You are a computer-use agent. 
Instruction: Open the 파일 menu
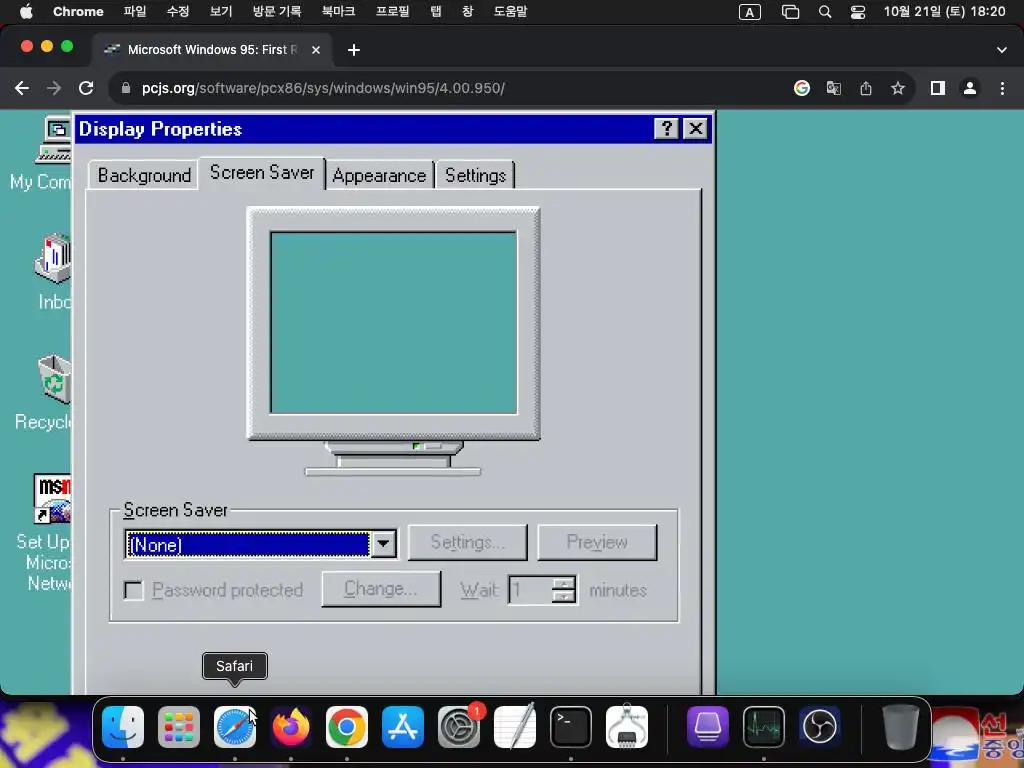135,12
